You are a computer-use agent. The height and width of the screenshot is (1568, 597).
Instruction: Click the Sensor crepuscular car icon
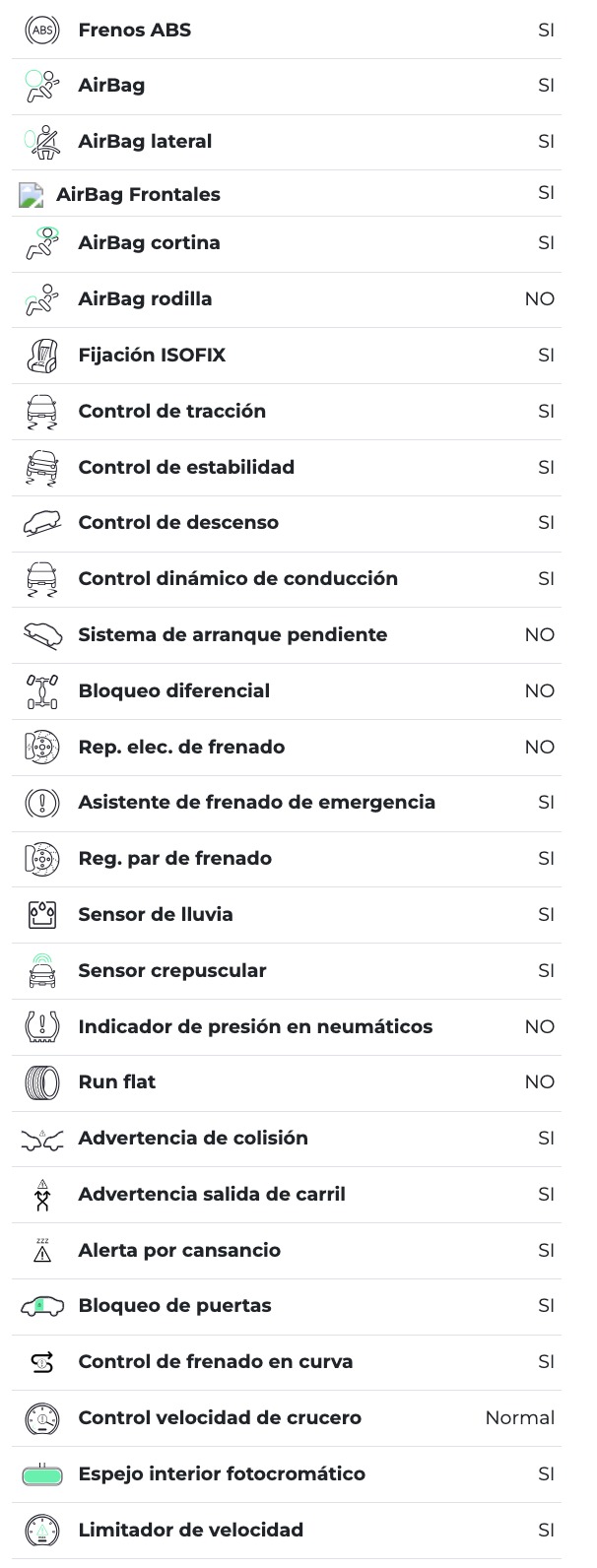pyautogui.click(x=41, y=971)
